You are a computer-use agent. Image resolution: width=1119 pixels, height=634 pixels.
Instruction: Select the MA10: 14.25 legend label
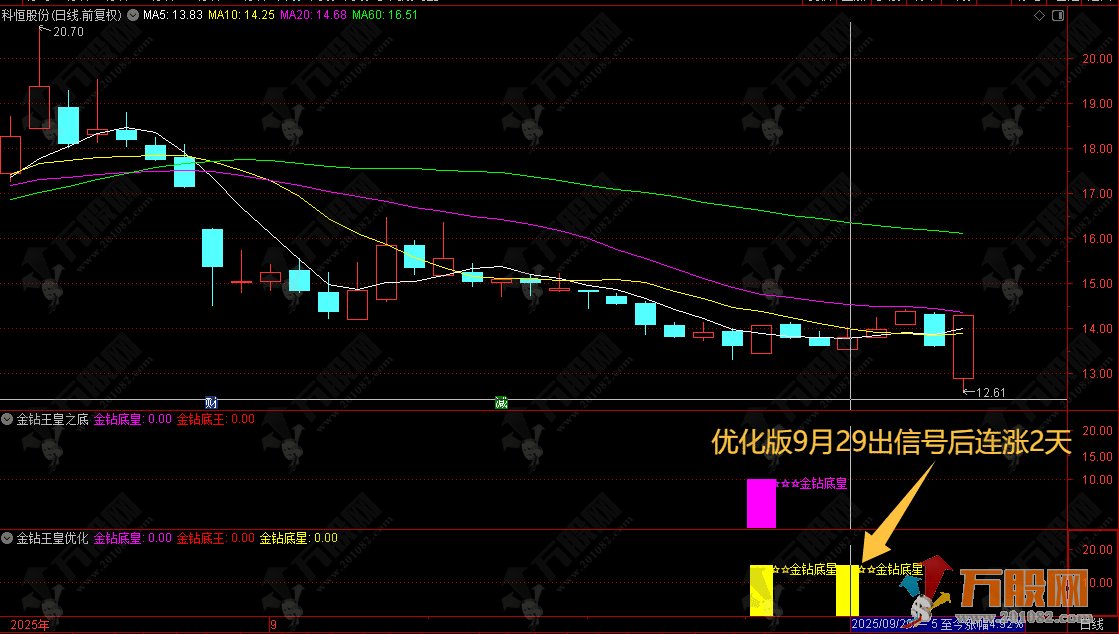(x=241, y=15)
